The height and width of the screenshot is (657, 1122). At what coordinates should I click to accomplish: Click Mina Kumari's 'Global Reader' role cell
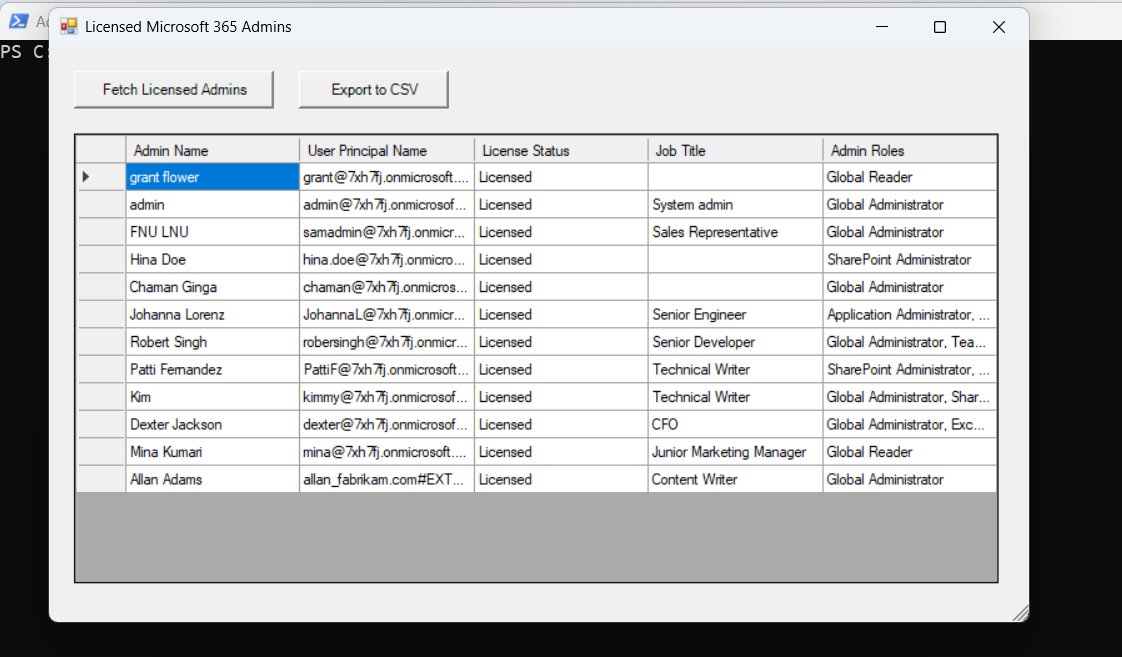click(x=909, y=452)
